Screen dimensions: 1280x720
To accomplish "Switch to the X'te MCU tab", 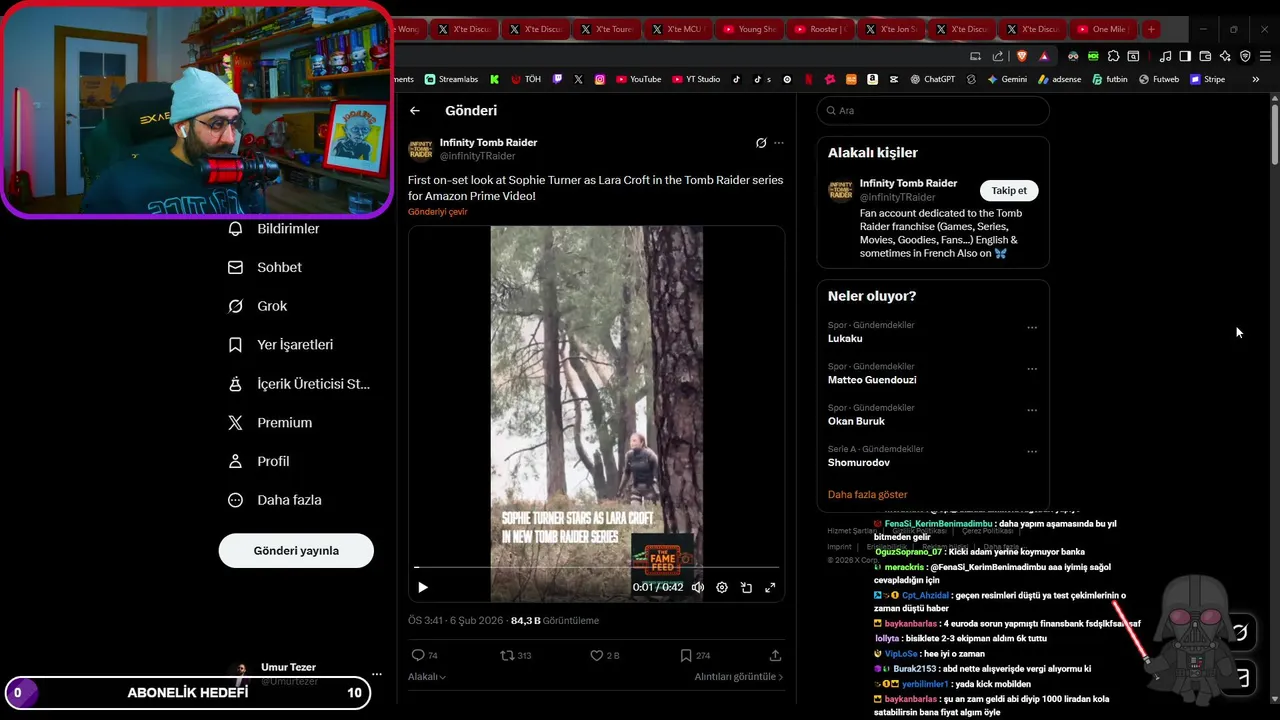I will [x=677, y=29].
